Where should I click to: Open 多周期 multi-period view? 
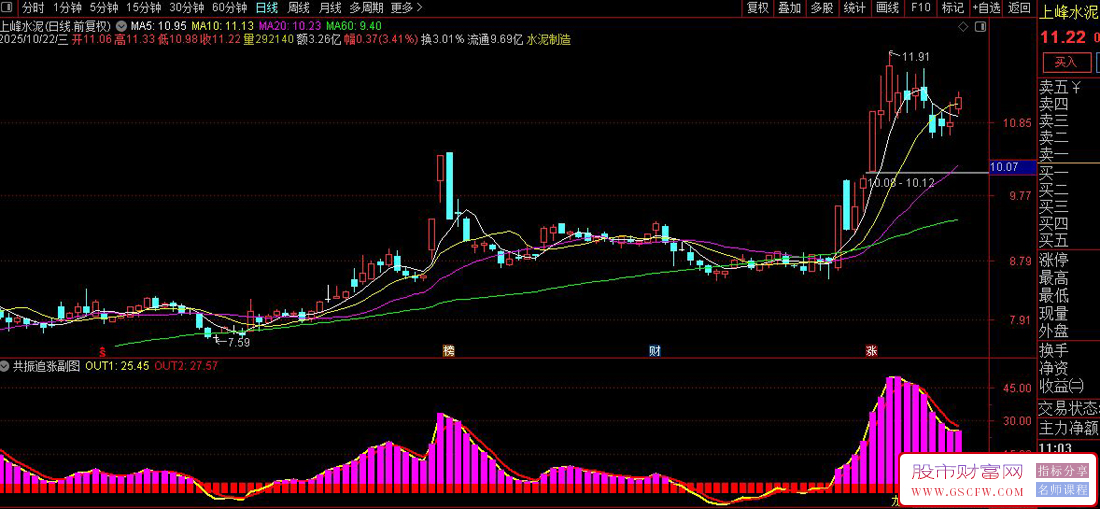[367, 8]
